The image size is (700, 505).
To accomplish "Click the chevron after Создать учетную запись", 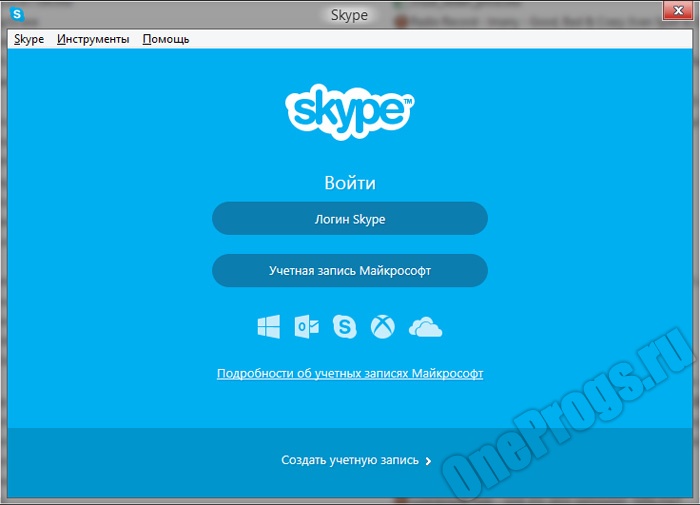I will click(428, 461).
